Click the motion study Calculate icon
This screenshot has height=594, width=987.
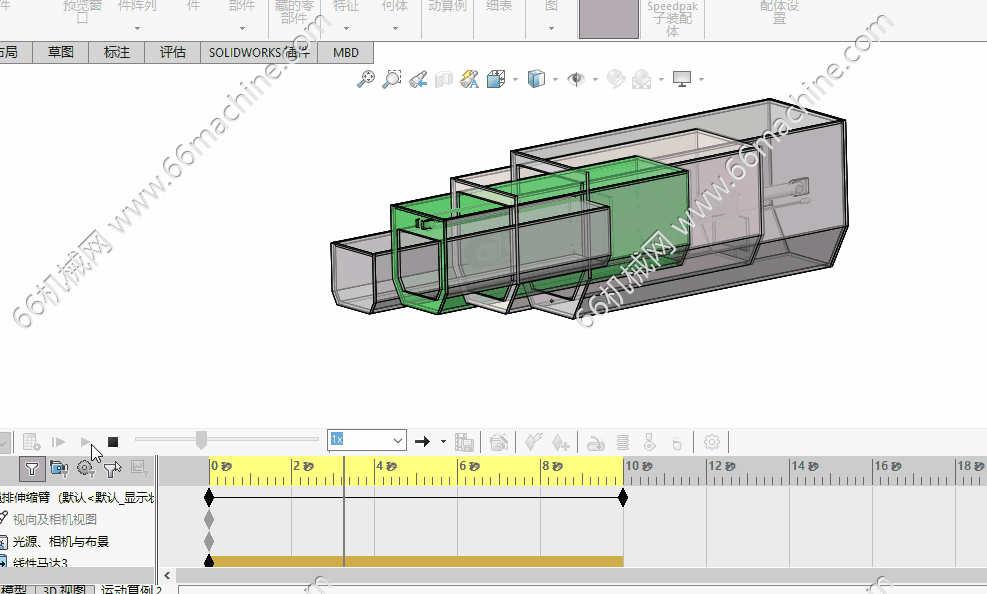pyautogui.click(x=31, y=441)
